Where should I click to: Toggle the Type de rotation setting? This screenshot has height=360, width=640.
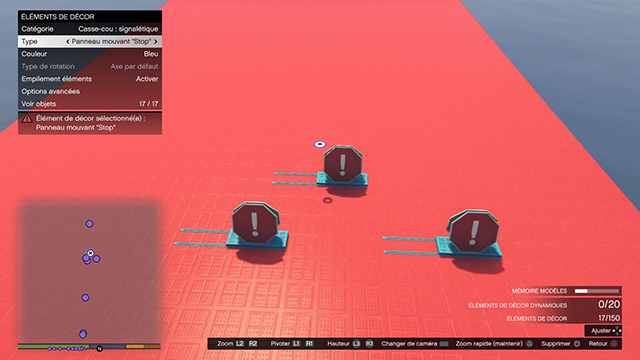(x=90, y=66)
